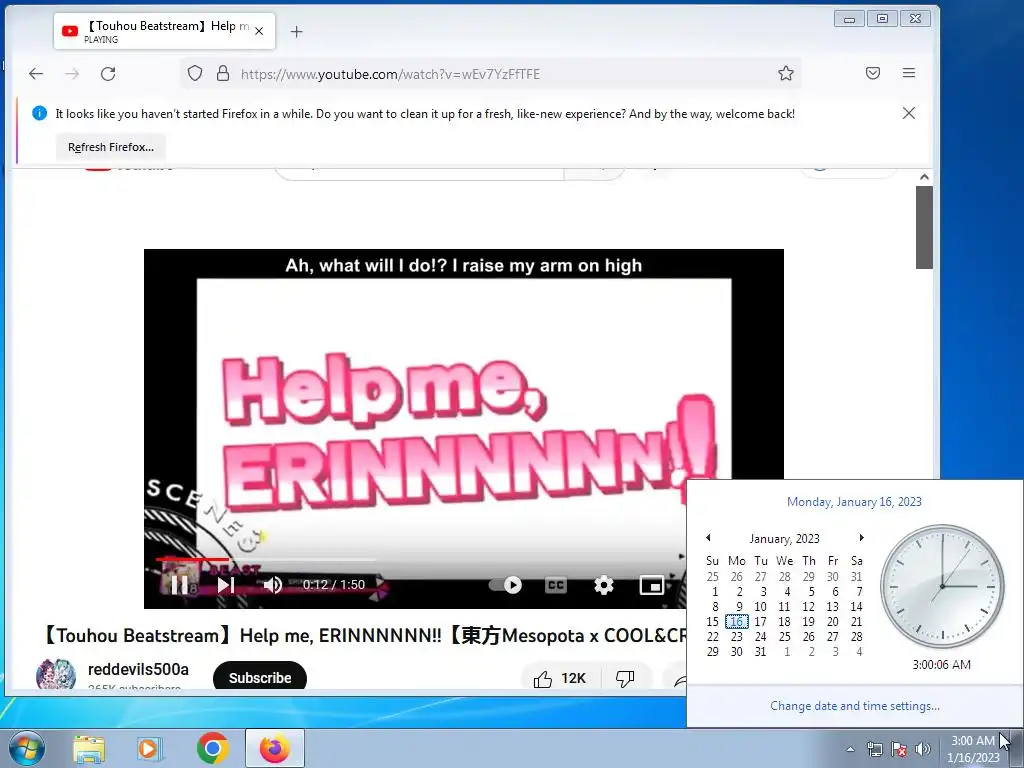Open the Windows Start menu
Screen dimensions: 1024x768
[x=27, y=748]
